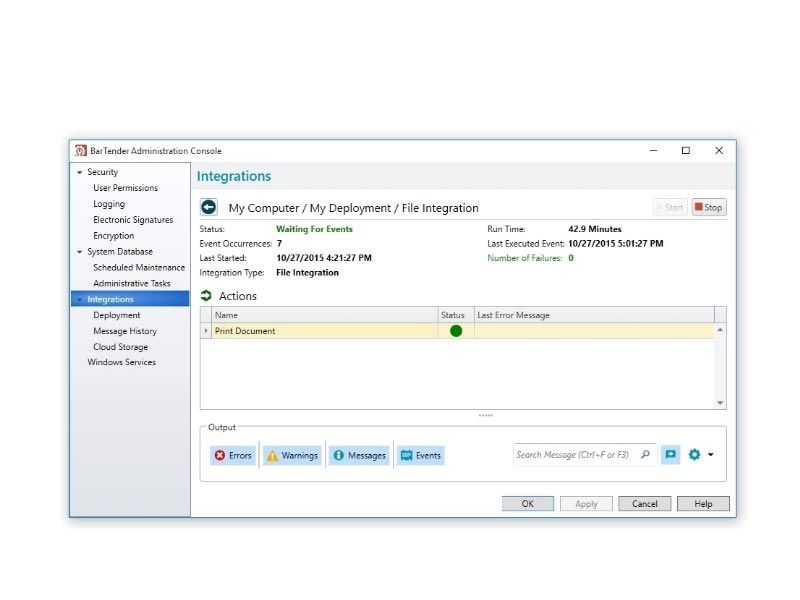Click the Last Started timestamp value
This screenshot has width=800, height=600.
pos(324,258)
